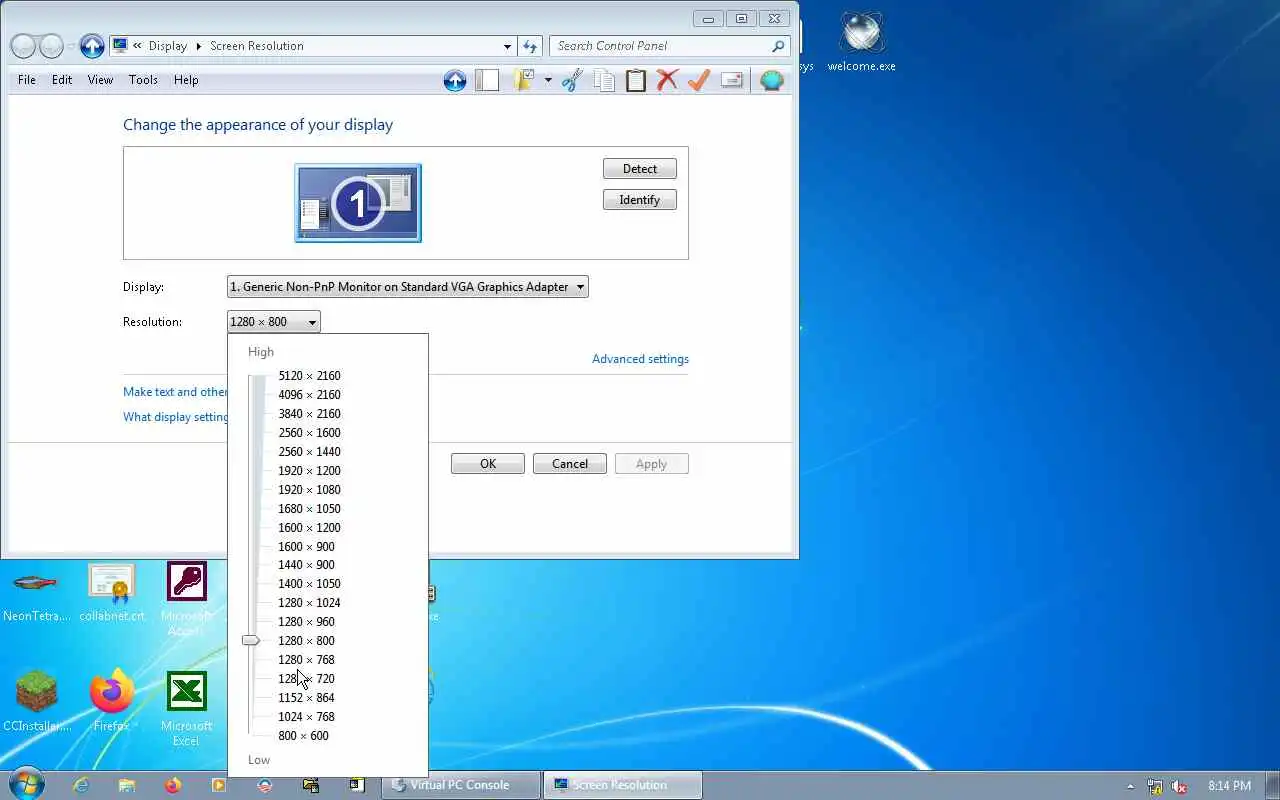Click the Cancel button
Image resolution: width=1280 pixels, height=800 pixels.
(570, 464)
